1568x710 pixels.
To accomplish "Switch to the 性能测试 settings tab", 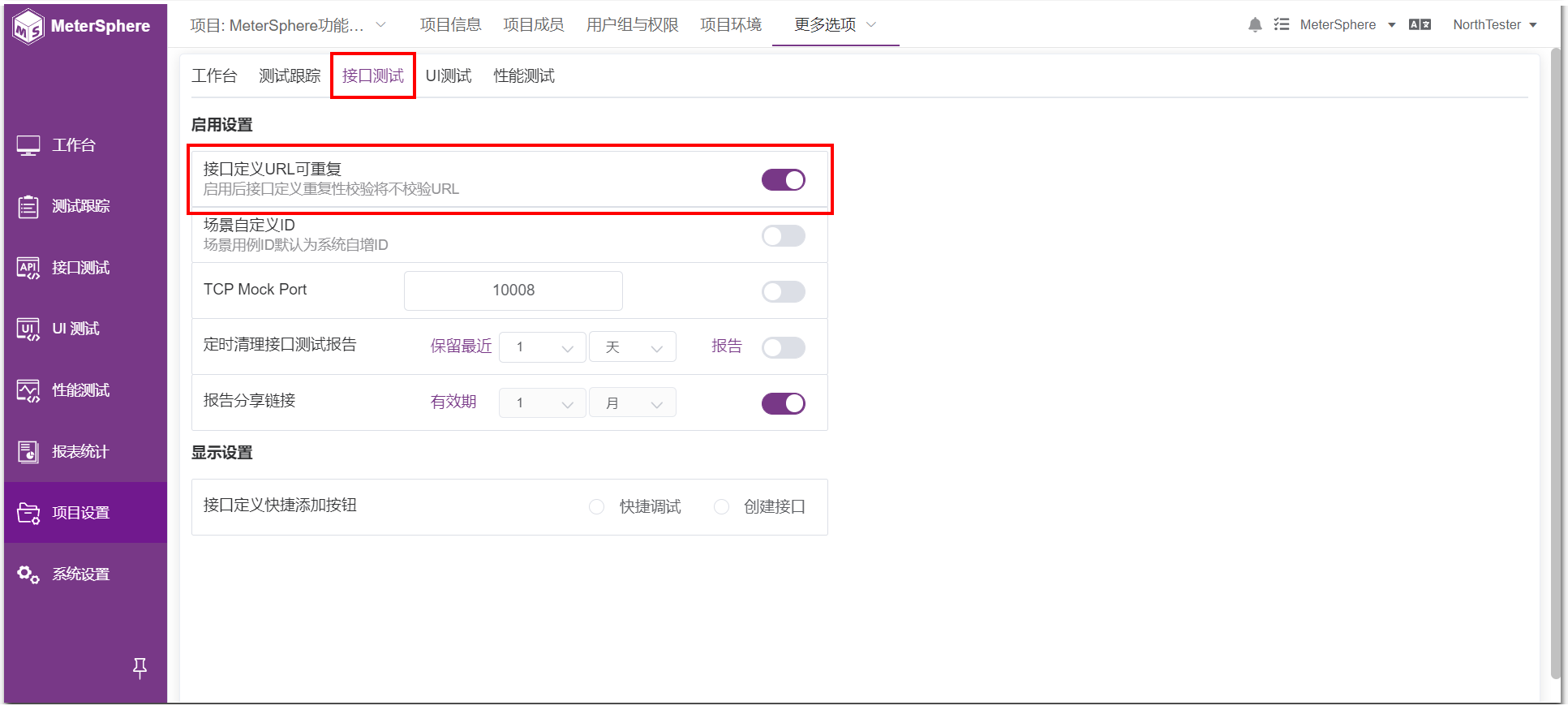I will tap(524, 76).
